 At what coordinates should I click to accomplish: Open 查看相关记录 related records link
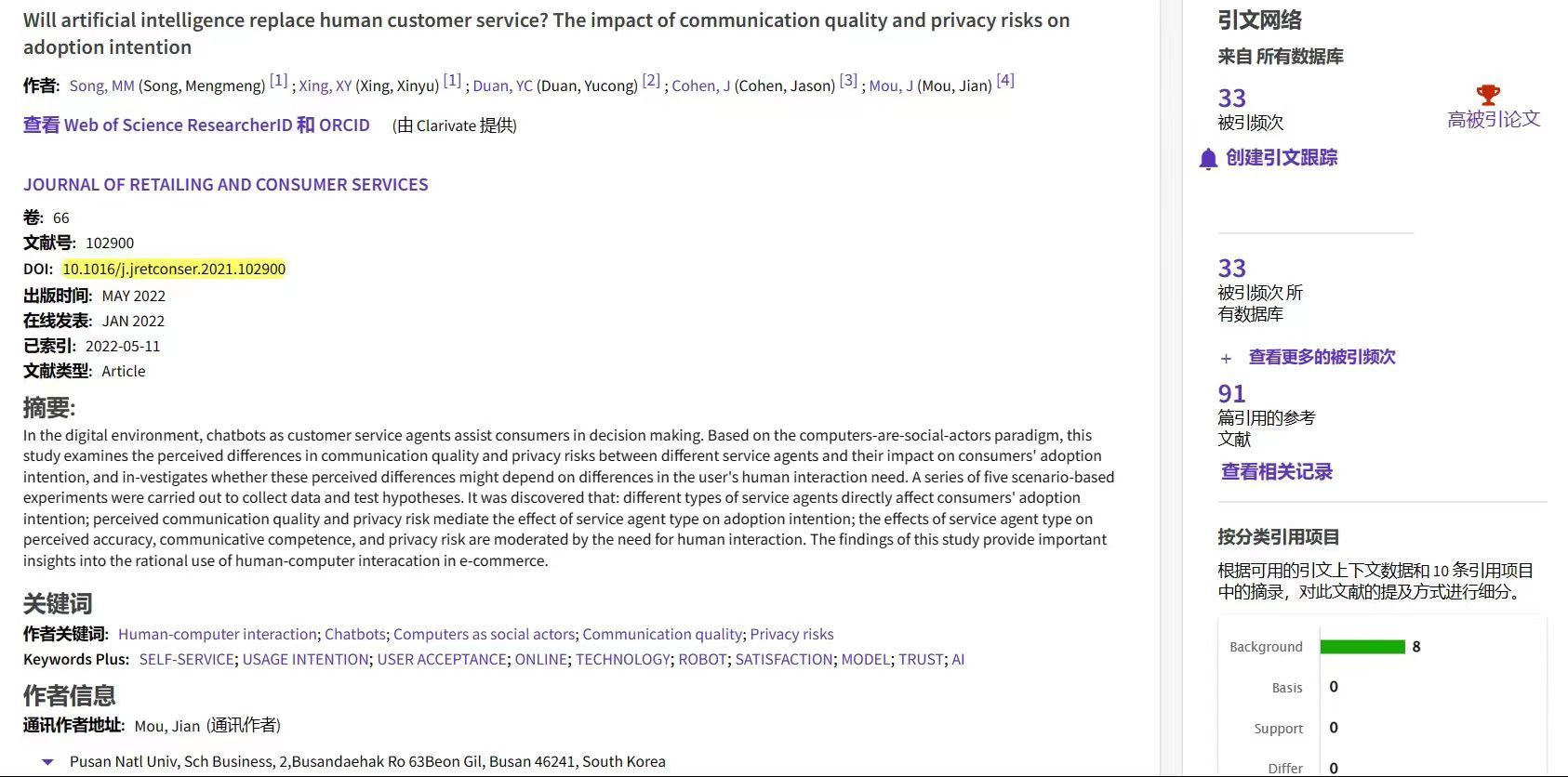1276,472
